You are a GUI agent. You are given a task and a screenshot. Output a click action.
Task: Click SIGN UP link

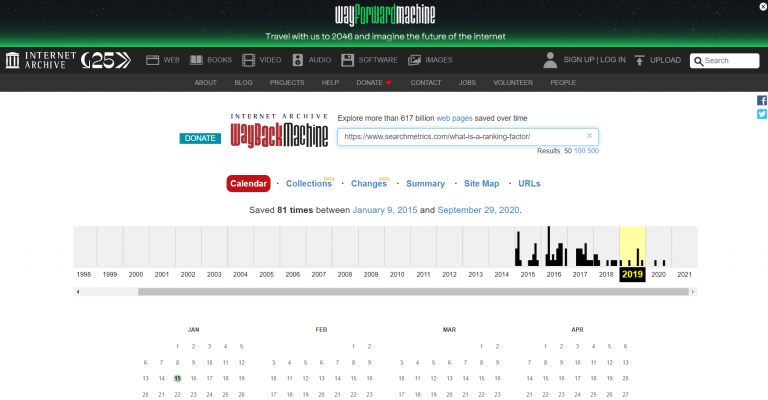[x=578, y=60]
